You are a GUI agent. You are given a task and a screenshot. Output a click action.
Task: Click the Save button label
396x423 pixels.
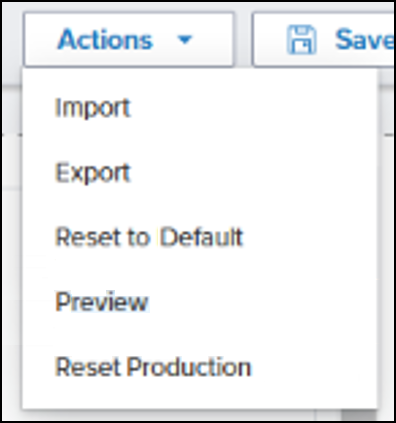[364, 40]
